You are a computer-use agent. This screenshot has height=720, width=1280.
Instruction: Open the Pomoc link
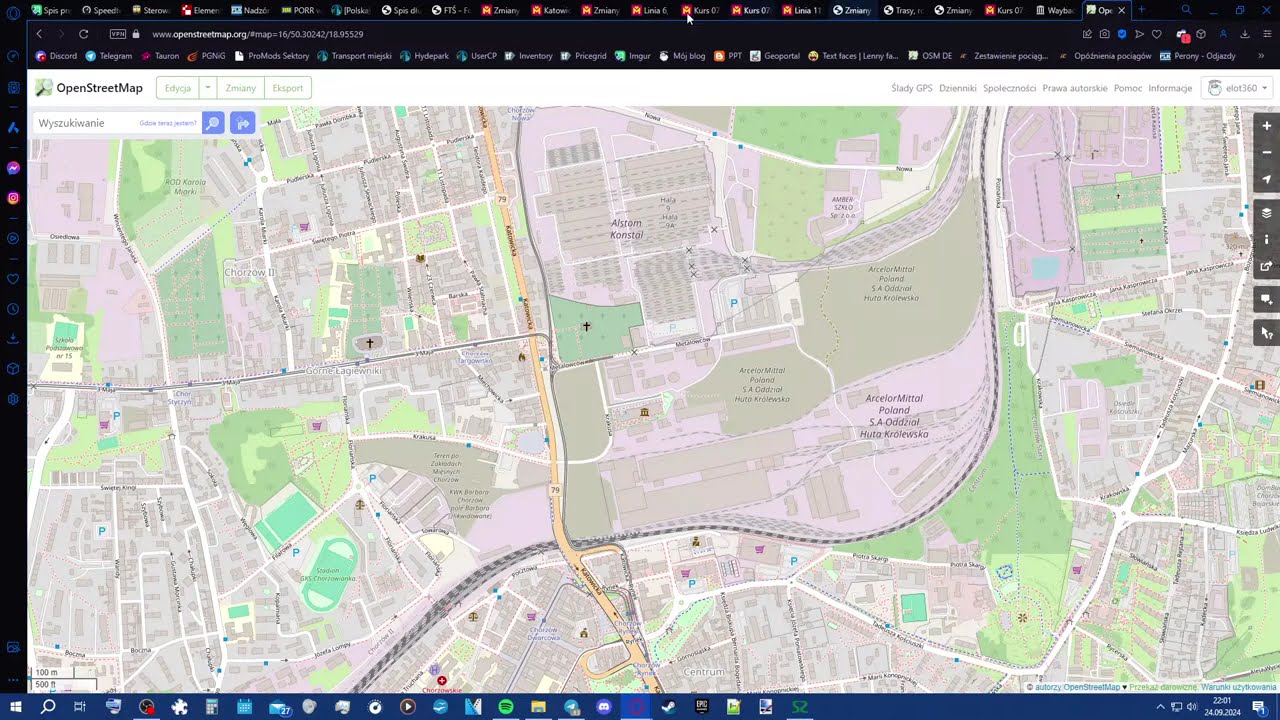pos(1128,88)
